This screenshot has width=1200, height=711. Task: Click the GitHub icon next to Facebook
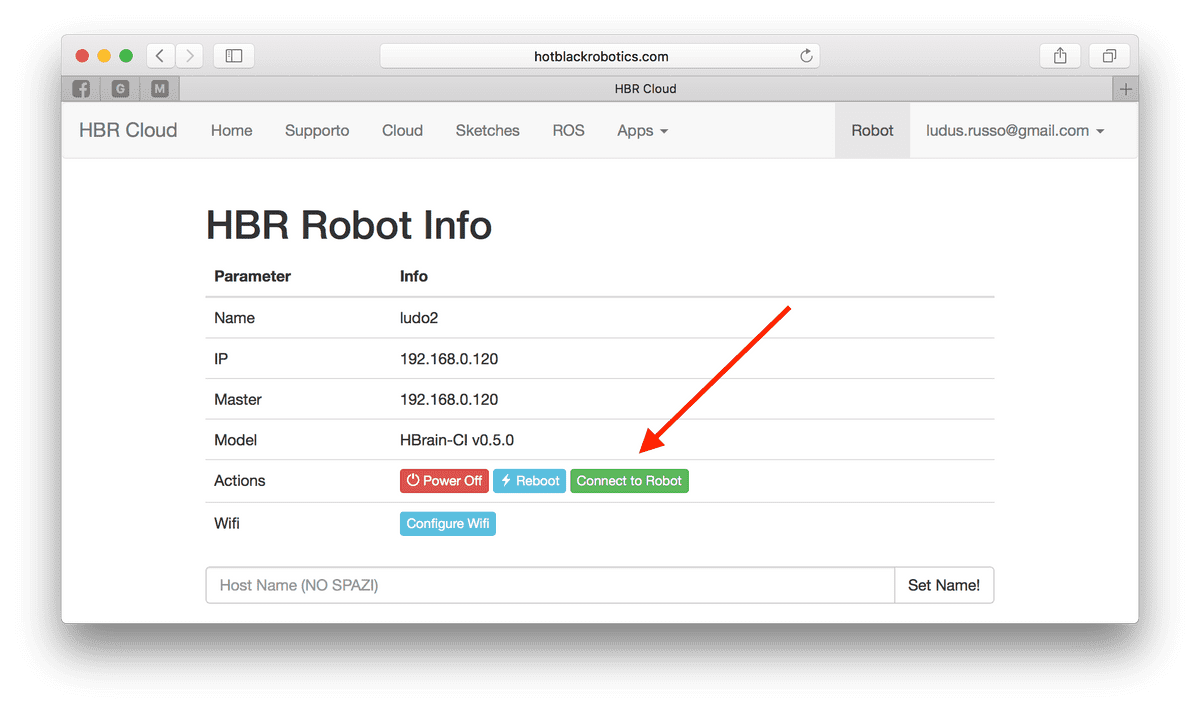(x=119, y=88)
